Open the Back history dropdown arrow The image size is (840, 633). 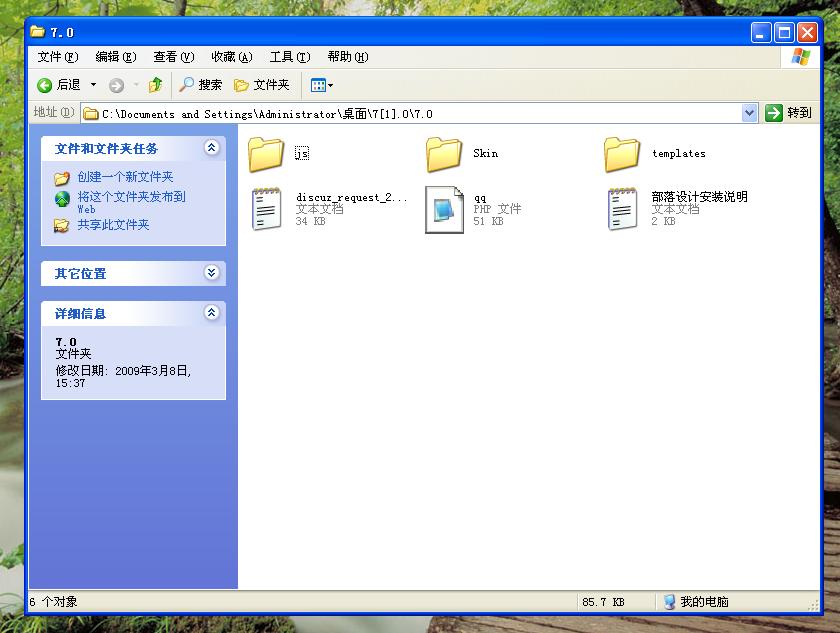pyautogui.click(x=93, y=85)
